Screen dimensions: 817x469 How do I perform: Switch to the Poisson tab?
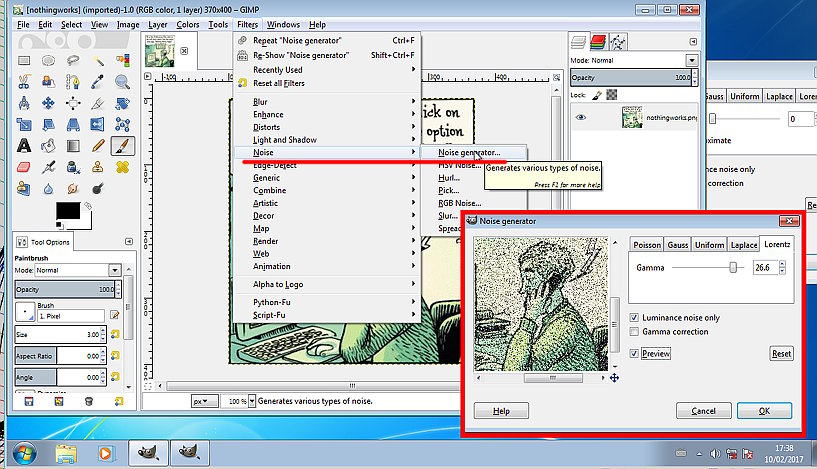click(647, 244)
